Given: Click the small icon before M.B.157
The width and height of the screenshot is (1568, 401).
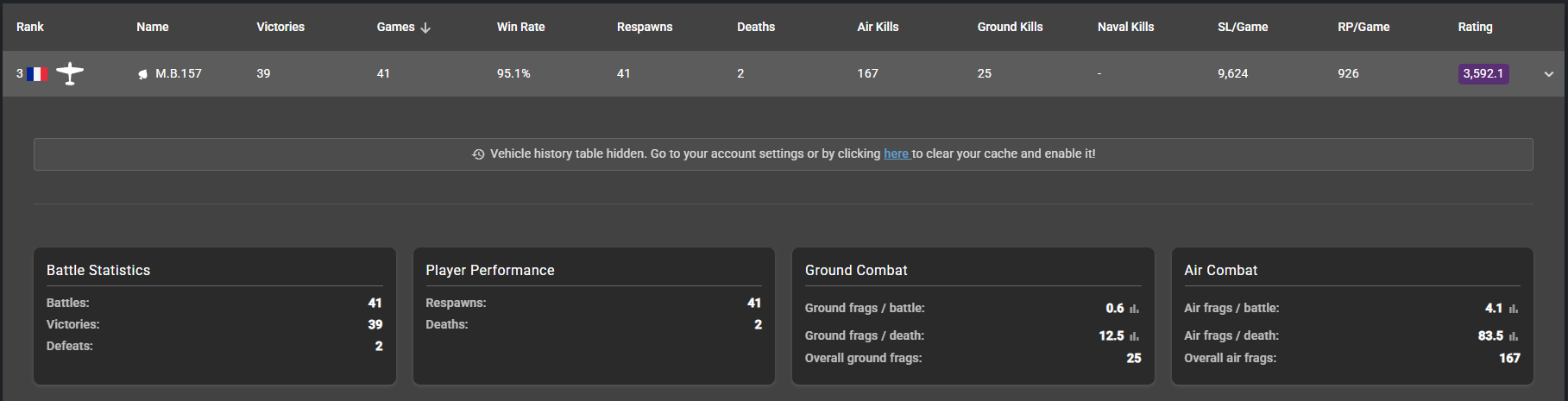Looking at the screenshot, I should tap(143, 74).
